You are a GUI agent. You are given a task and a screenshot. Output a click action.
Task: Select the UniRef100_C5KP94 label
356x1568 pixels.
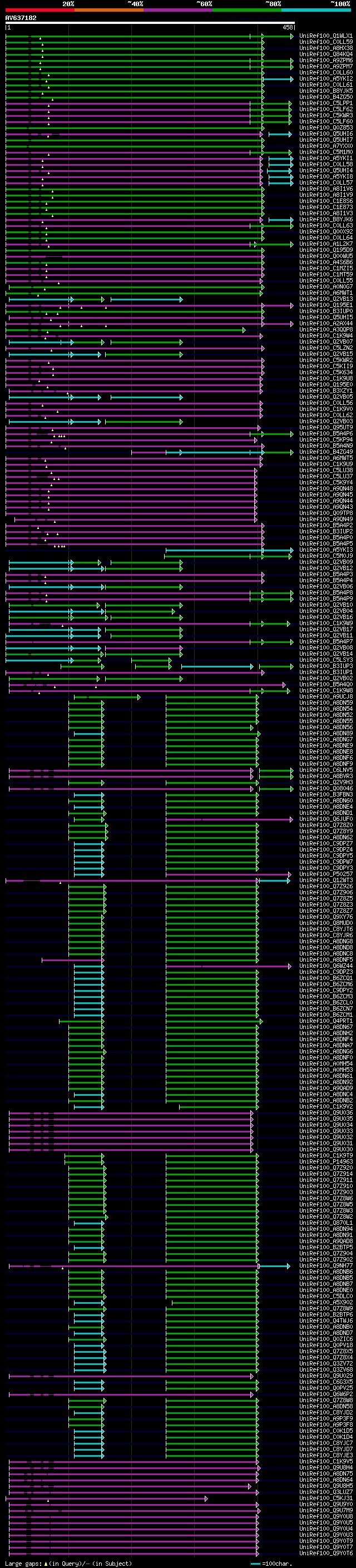click(326, 439)
